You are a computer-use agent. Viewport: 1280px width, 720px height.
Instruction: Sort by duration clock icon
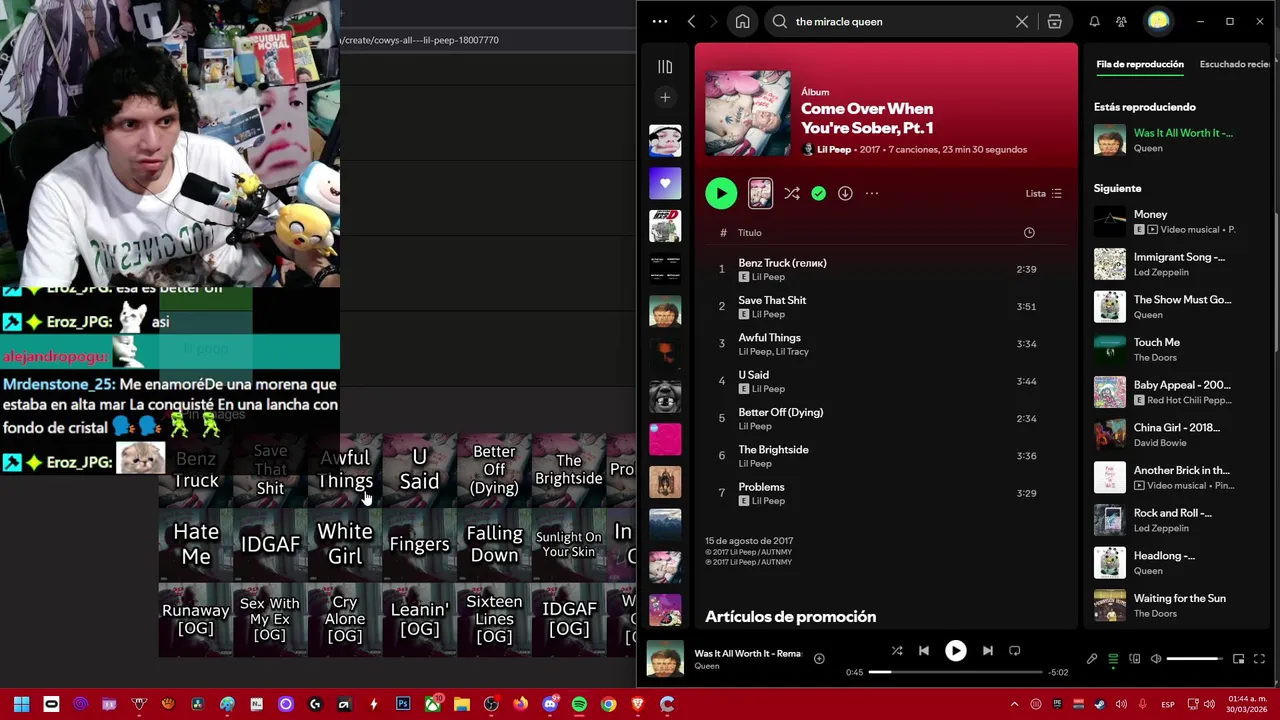tap(1029, 233)
